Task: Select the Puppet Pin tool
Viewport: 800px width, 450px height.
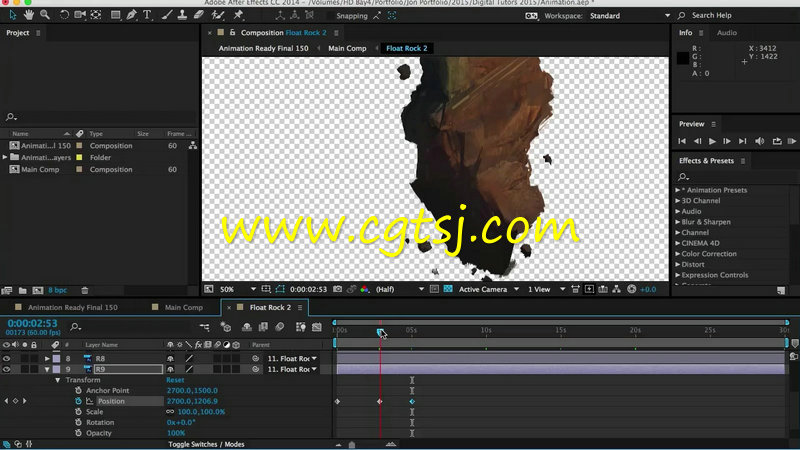Action: tap(238, 15)
